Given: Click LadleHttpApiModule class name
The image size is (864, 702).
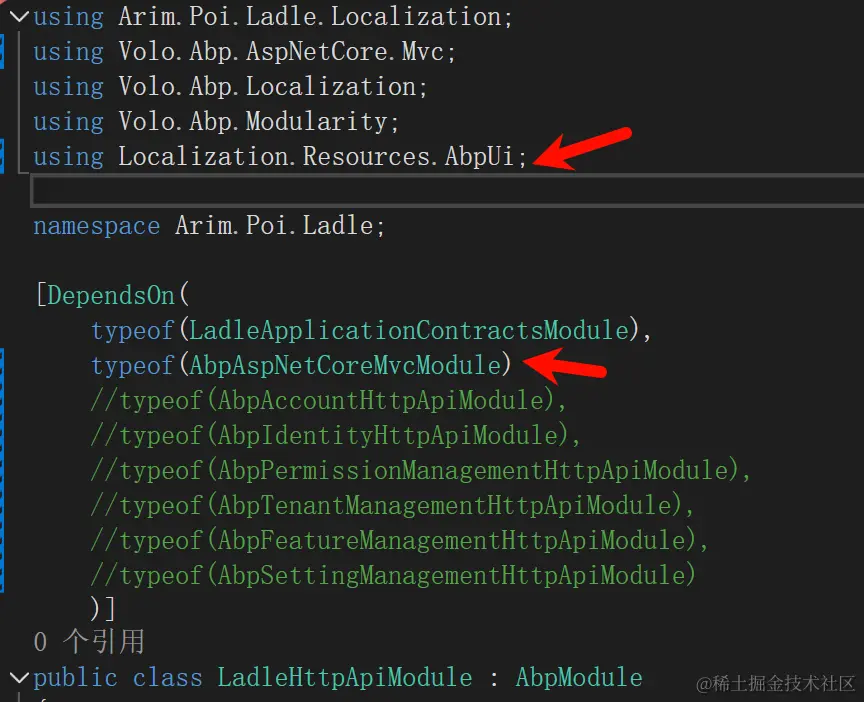Looking at the screenshot, I should click(345, 678).
